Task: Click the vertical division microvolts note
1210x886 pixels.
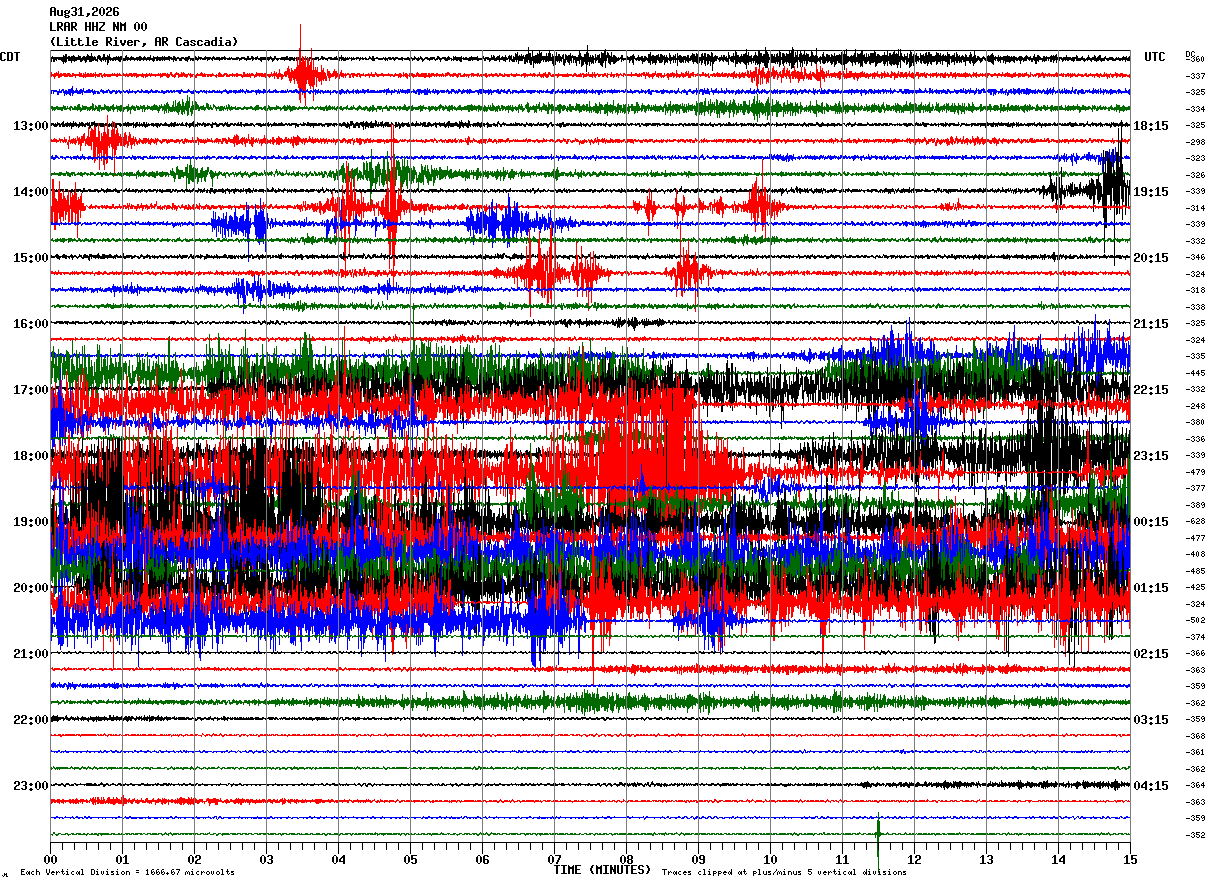Action: (x=127, y=872)
